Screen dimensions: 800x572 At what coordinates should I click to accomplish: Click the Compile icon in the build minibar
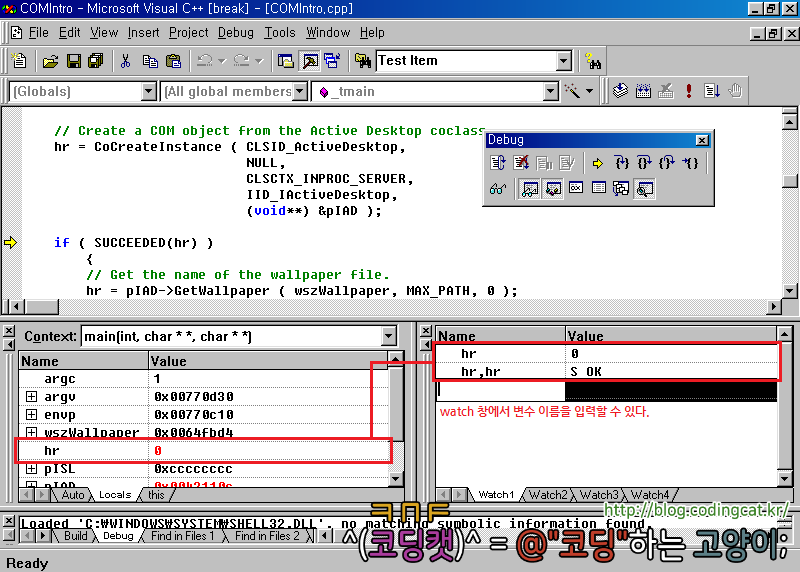point(620,91)
